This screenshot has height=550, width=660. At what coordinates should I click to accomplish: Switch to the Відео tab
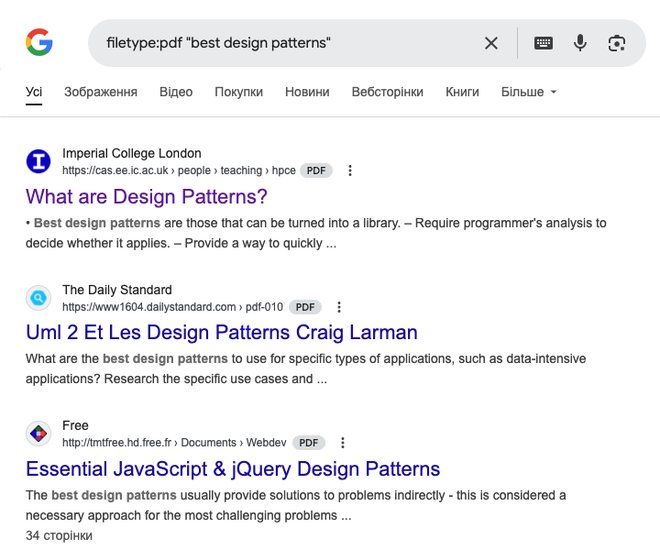pyautogui.click(x=176, y=92)
